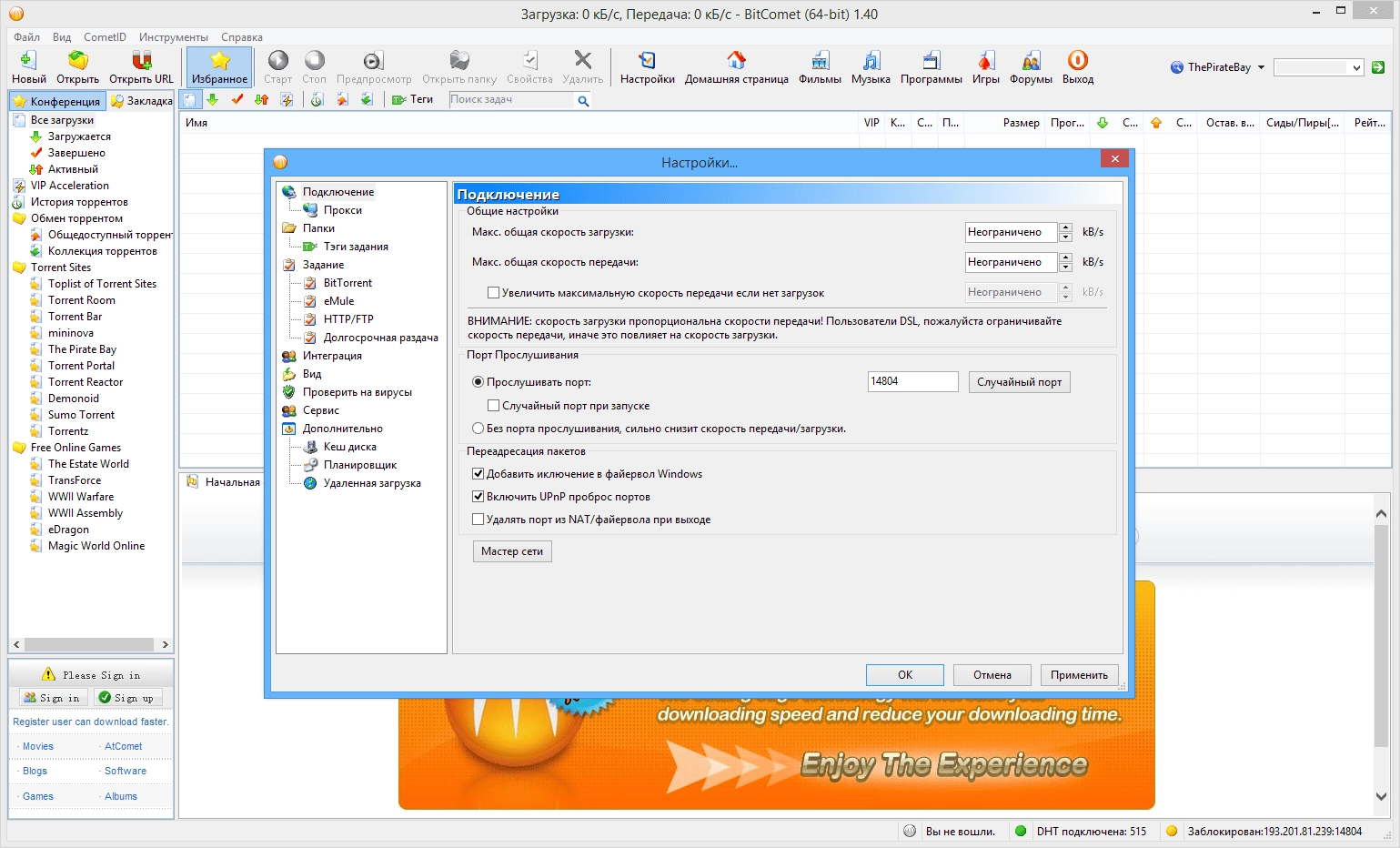Click the Sign up button

tap(127, 698)
